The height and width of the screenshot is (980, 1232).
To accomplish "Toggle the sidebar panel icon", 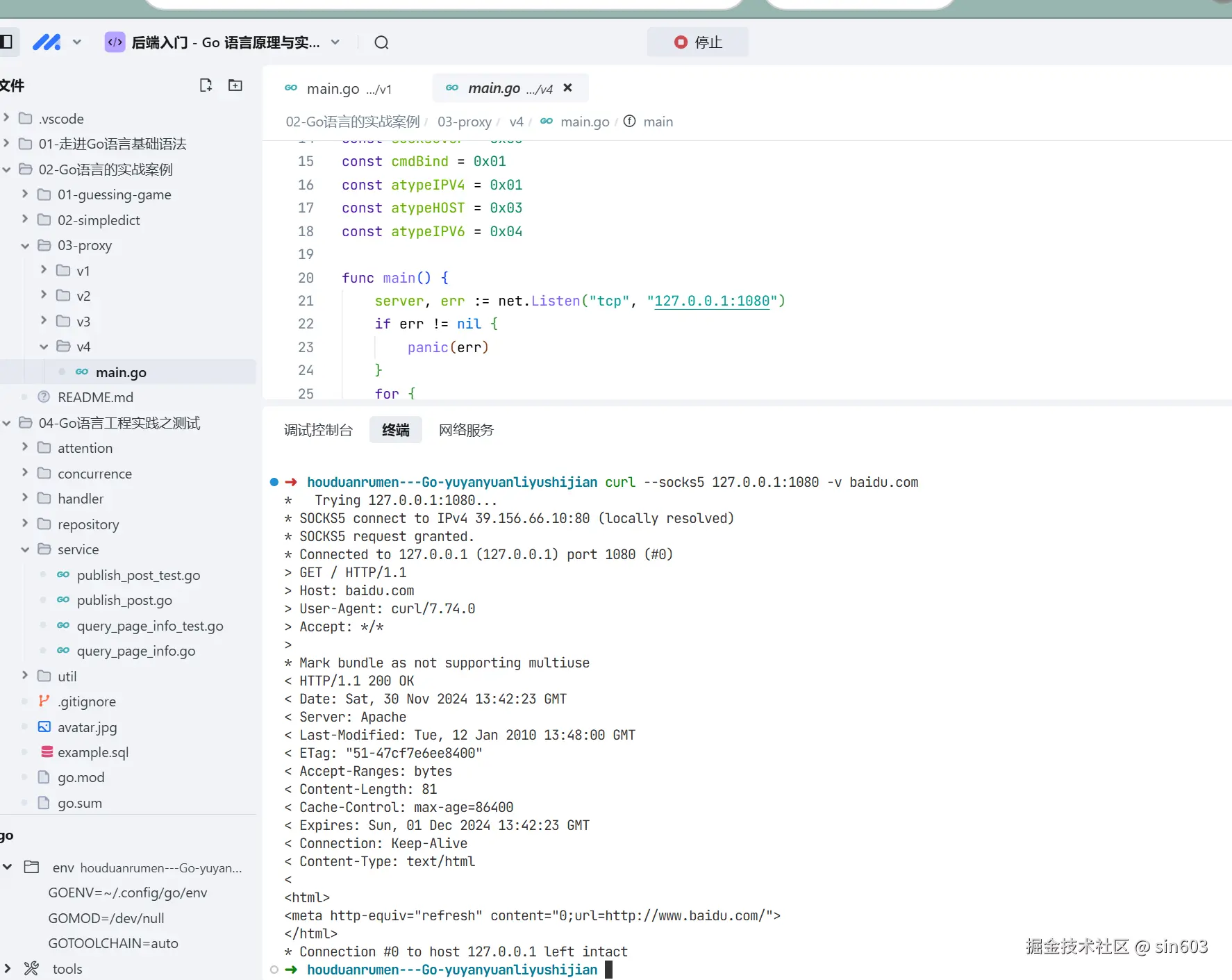I will 6,42.
